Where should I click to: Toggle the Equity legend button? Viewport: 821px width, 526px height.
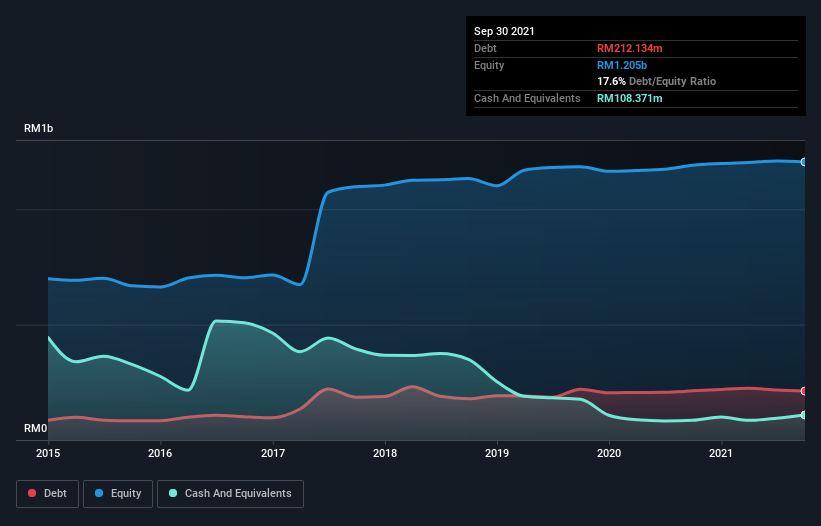(118, 494)
